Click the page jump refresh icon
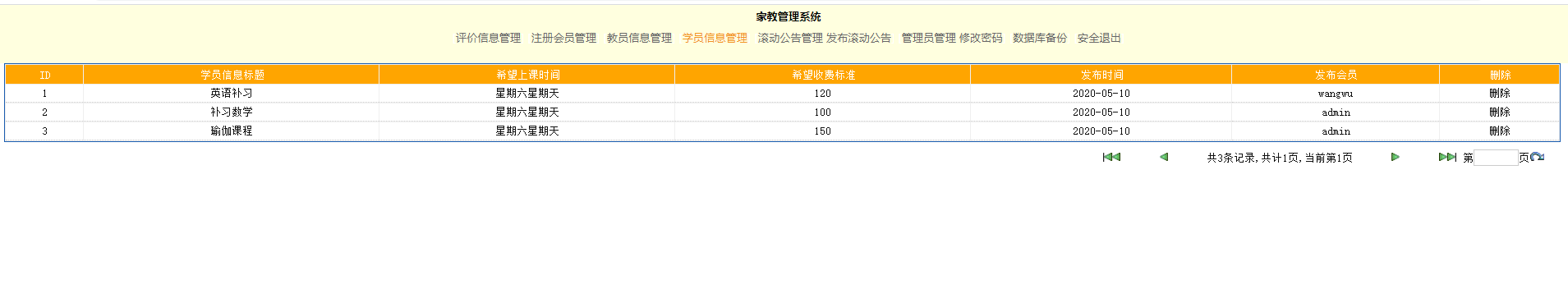1568x303 pixels. [x=1537, y=157]
